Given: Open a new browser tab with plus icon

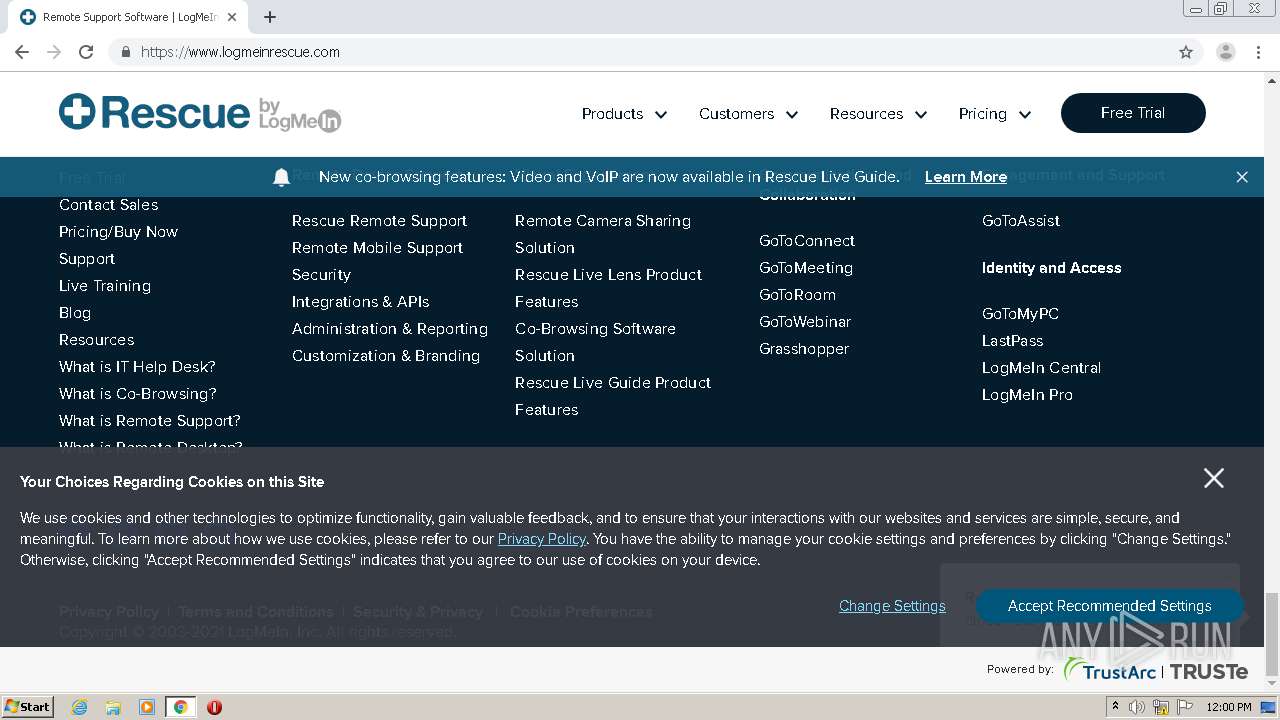Looking at the screenshot, I should 270,17.
